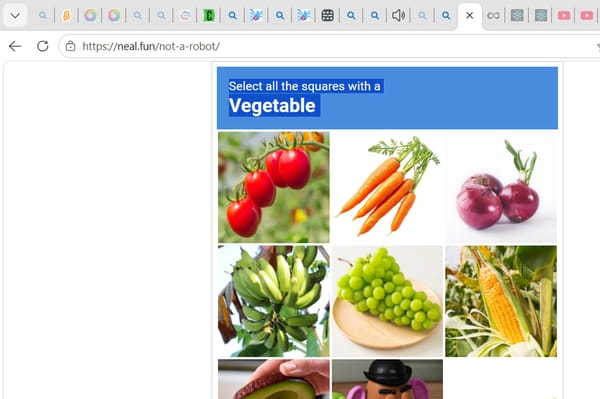Close the active neal.fun tab

(470, 16)
